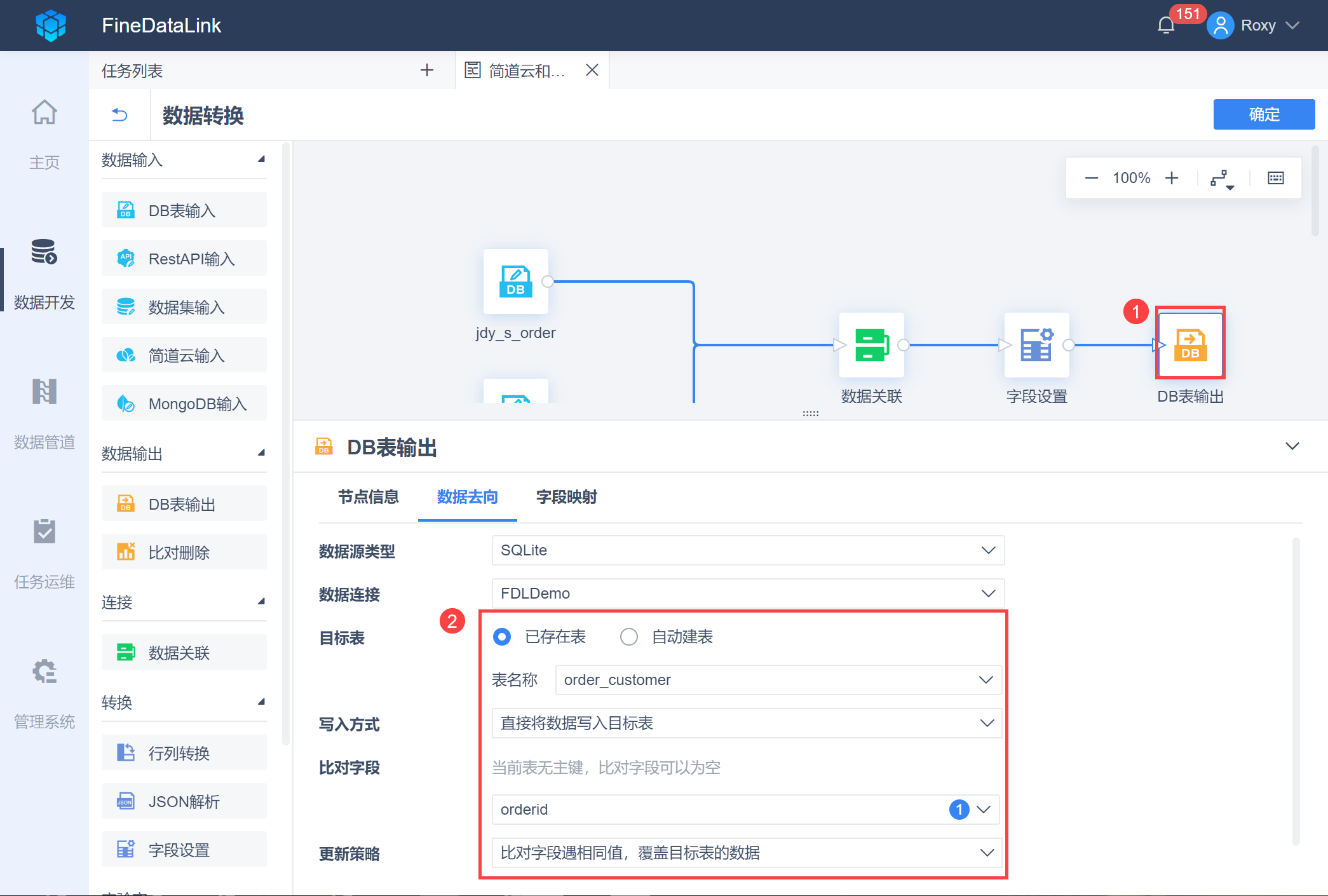Click the 确定 button
Viewport: 1328px width, 896px height.
[x=1263, y=114]
